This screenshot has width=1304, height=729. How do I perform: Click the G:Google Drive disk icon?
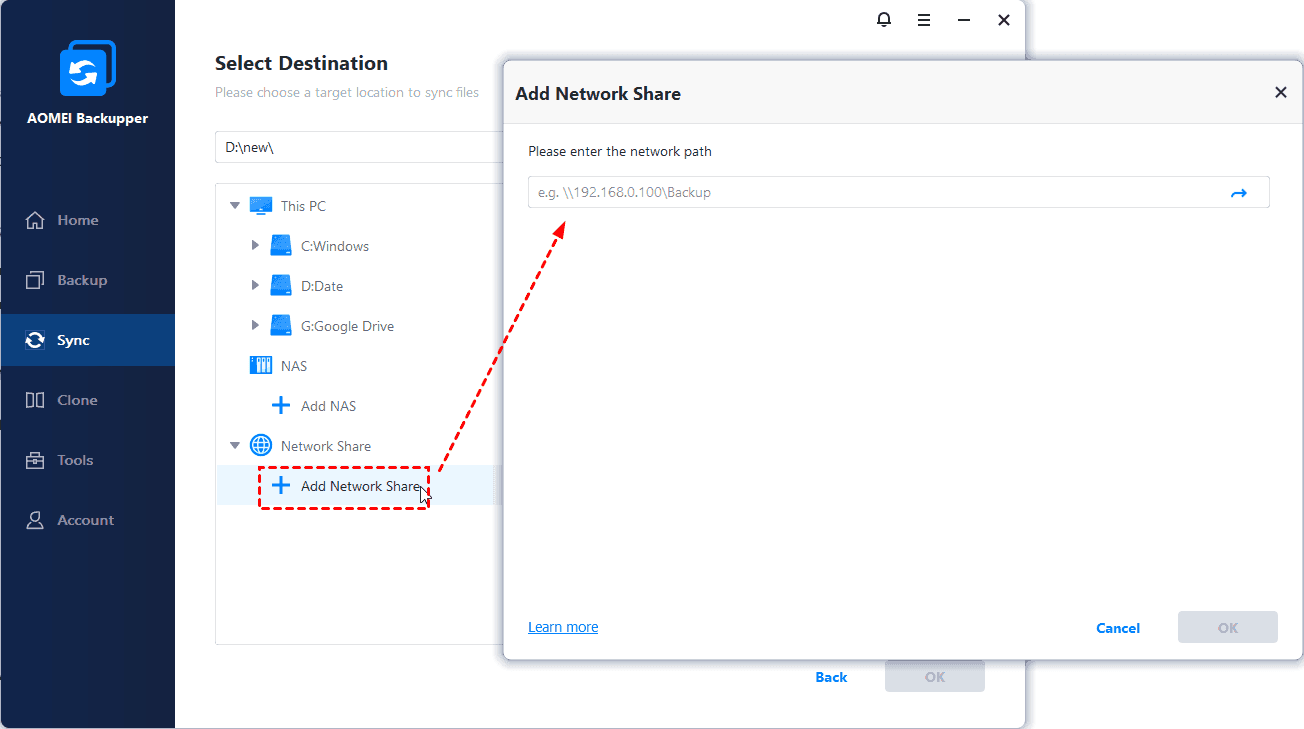281,326
